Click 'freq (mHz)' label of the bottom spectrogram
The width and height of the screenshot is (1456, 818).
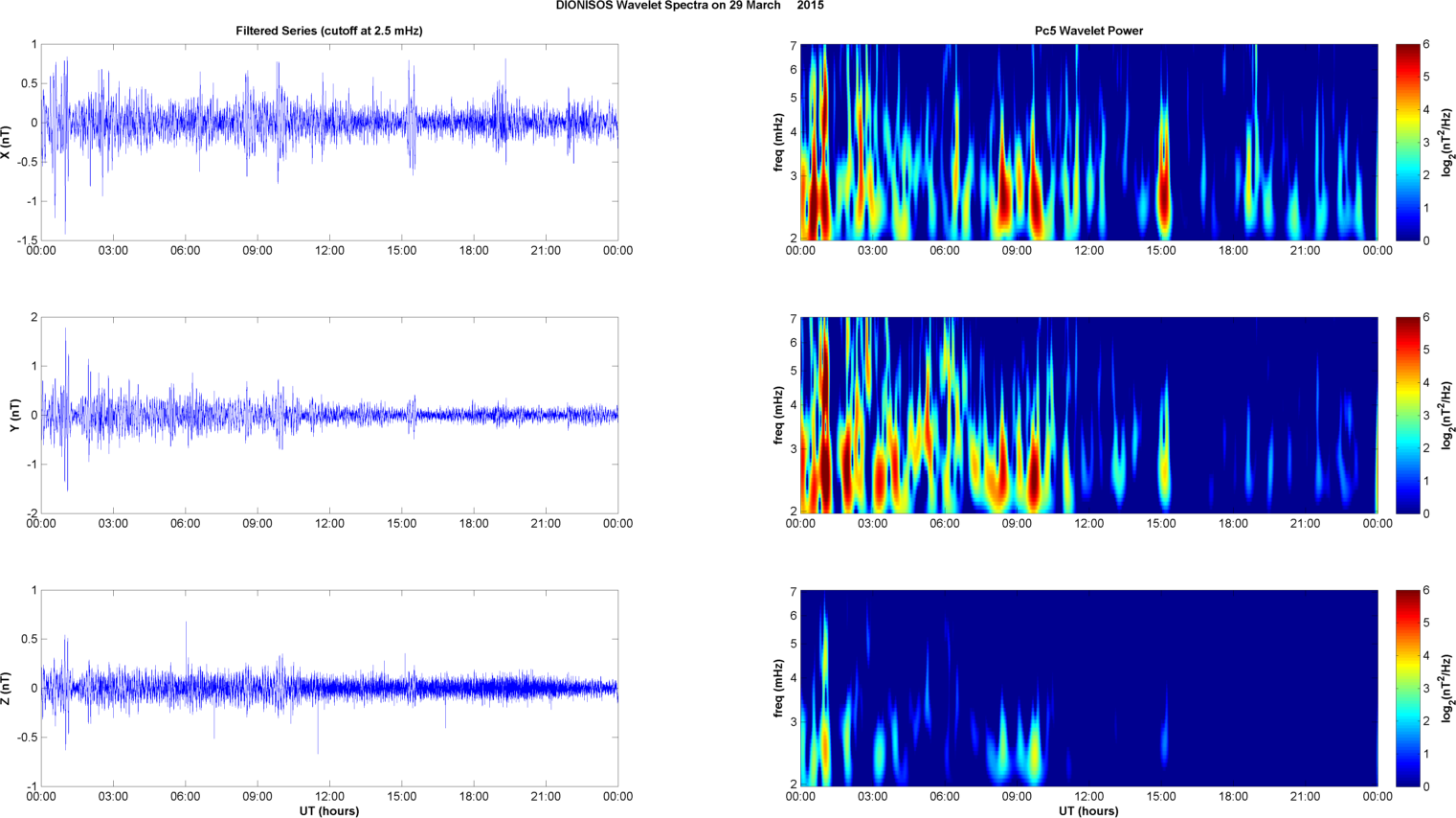click(778, 688)
